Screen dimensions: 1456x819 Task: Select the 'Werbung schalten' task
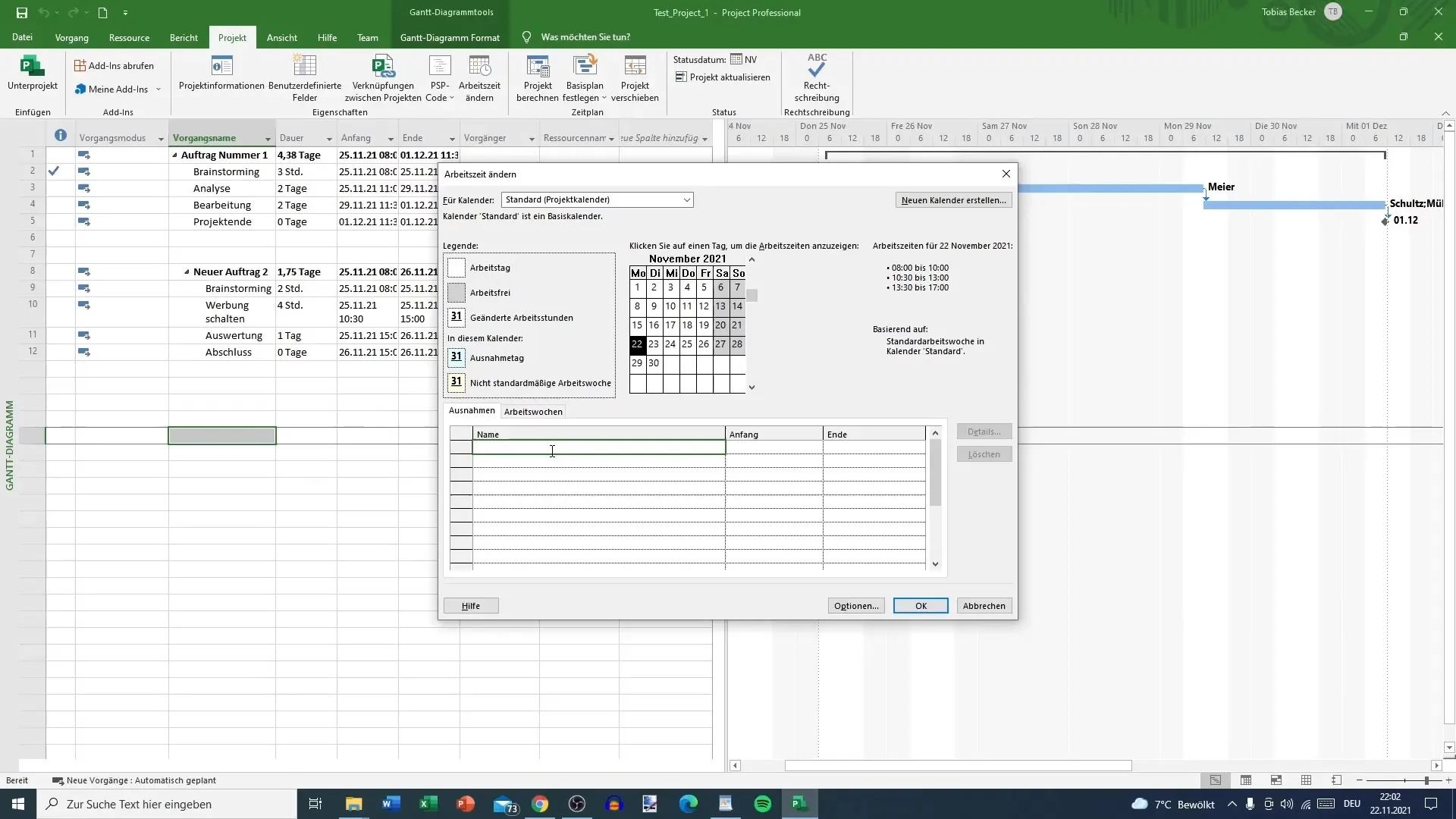[x=227, y=312]
